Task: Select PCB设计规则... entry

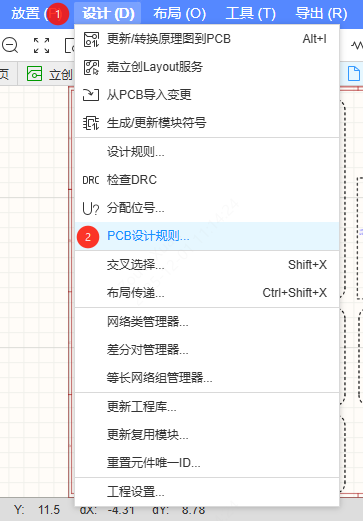Action: point(207,236)
